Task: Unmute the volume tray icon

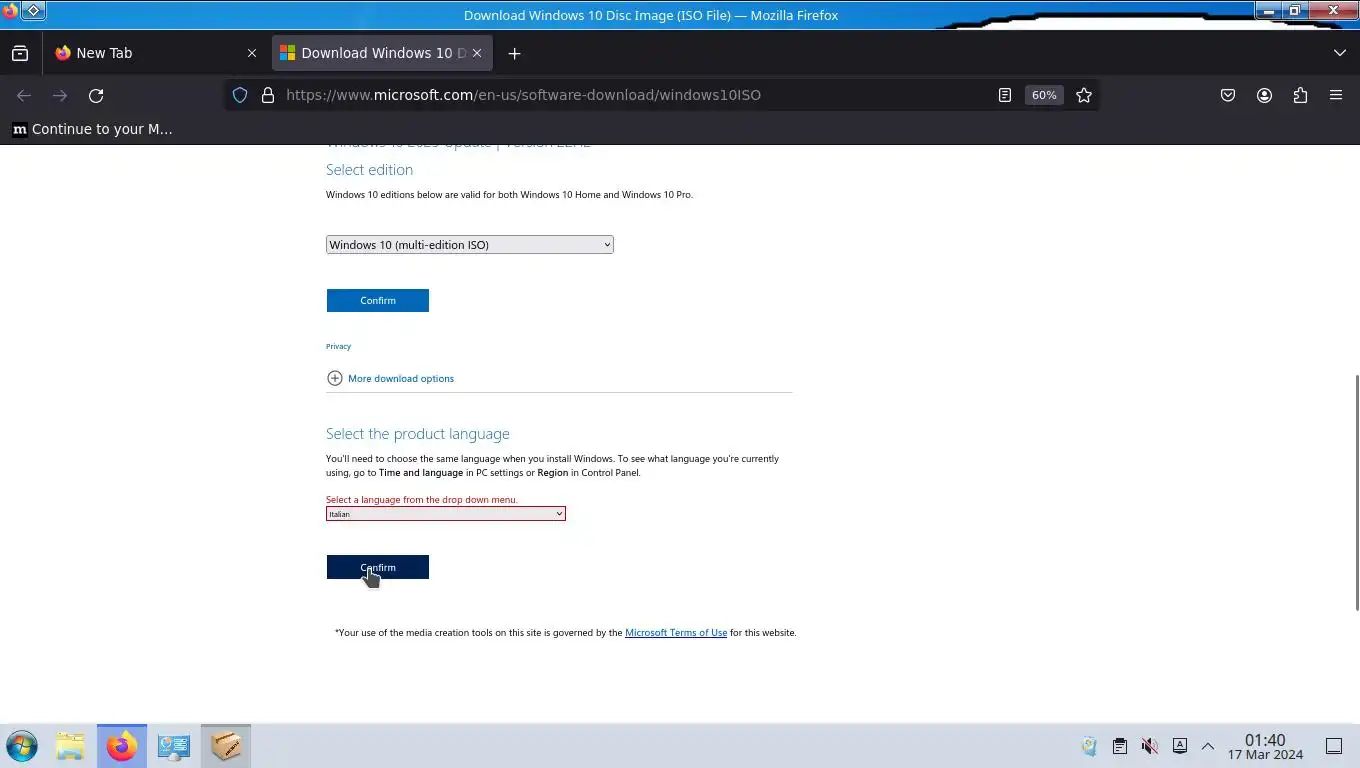Action: [1150, 746]
